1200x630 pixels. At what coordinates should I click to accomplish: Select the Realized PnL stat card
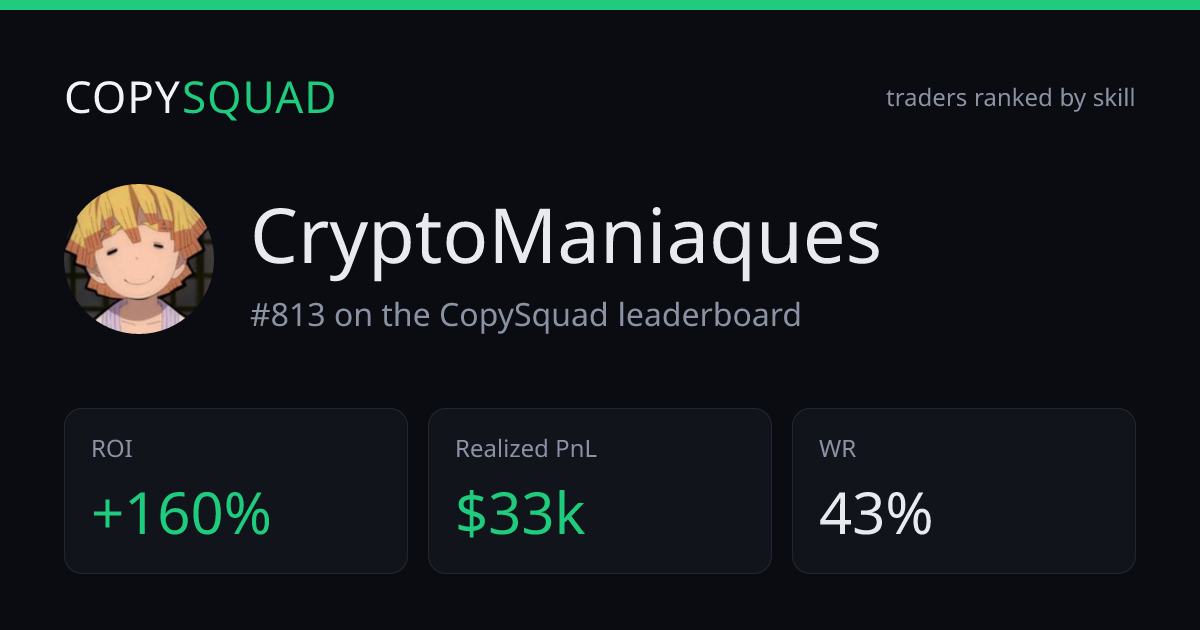(600, 491)
